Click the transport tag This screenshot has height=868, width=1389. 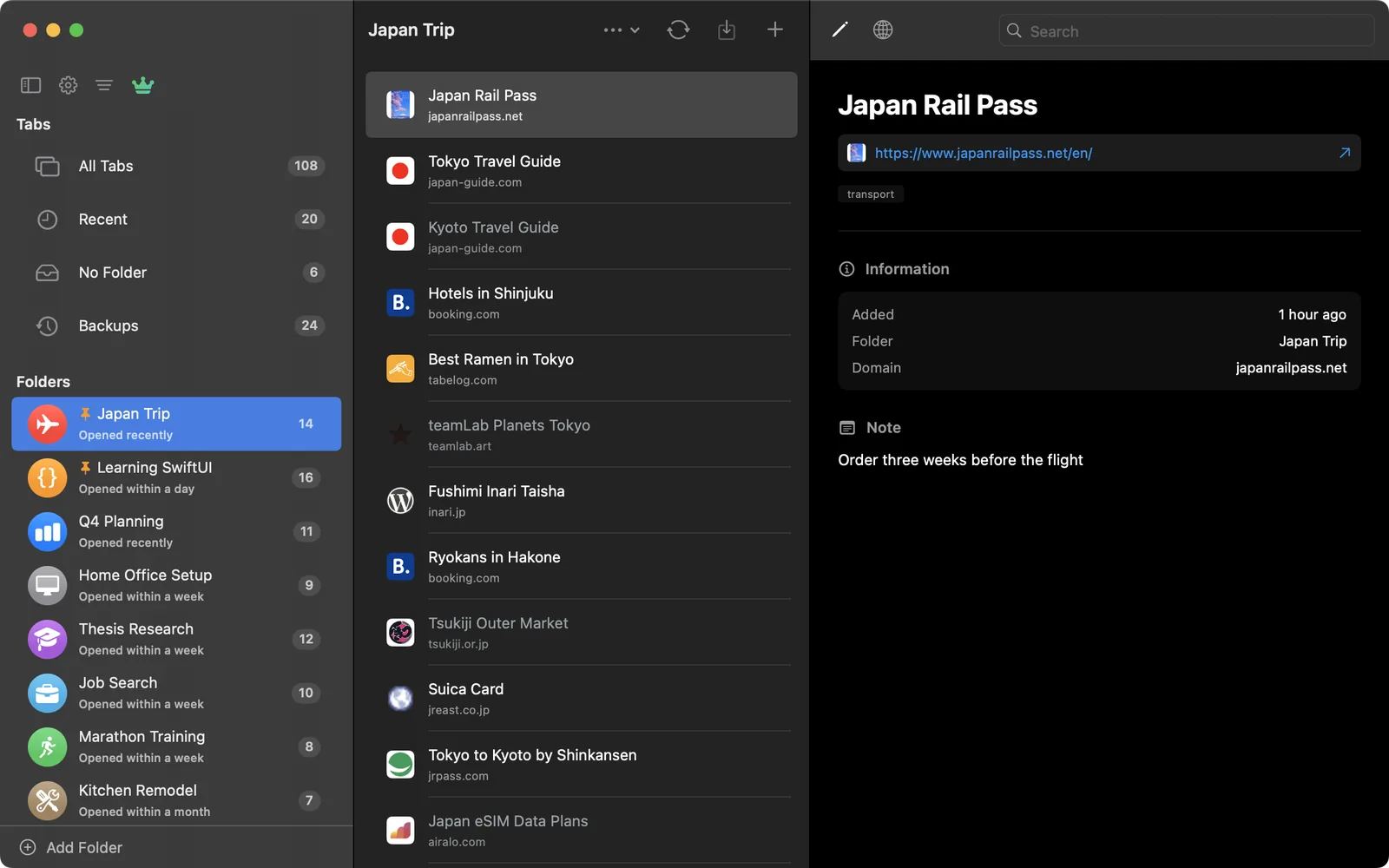[871, 194]
